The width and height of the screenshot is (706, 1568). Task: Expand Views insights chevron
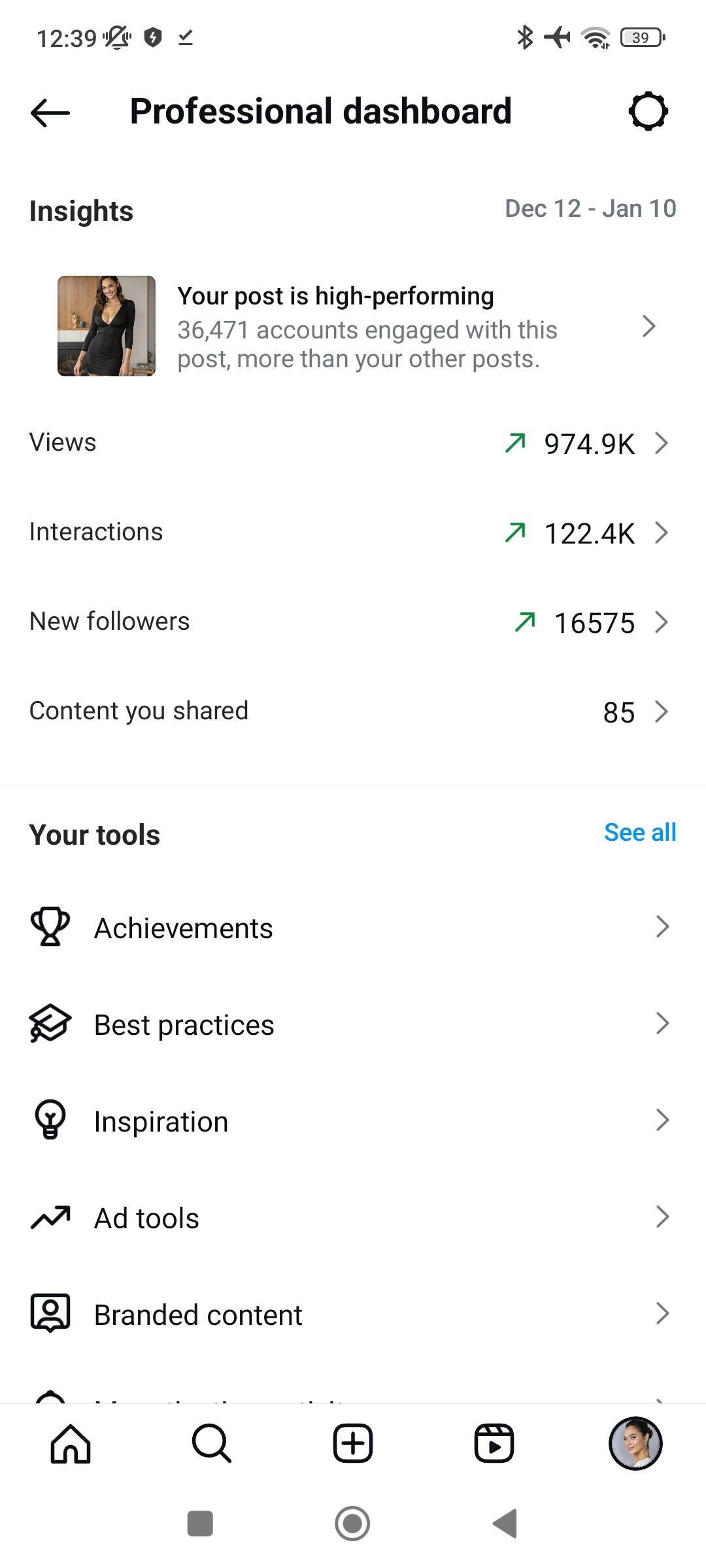pyautogui.click(x=662, y=443)
